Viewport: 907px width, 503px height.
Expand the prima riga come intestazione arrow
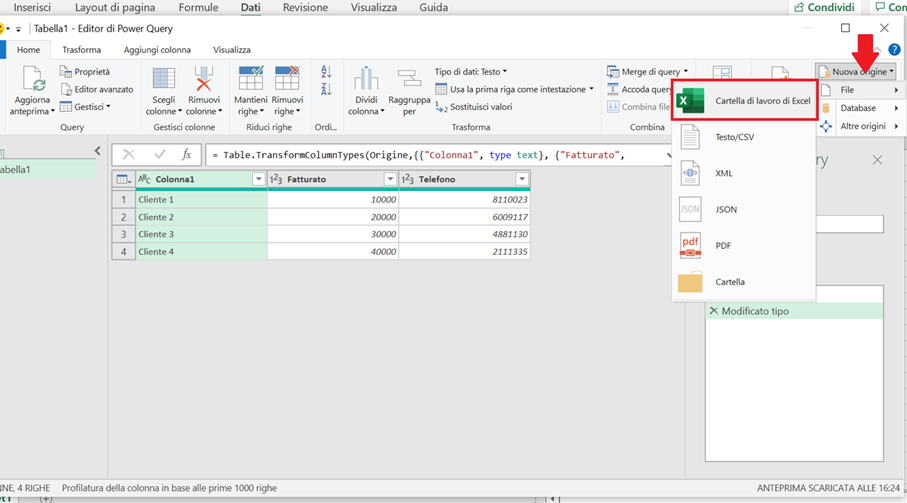(591, 89)
